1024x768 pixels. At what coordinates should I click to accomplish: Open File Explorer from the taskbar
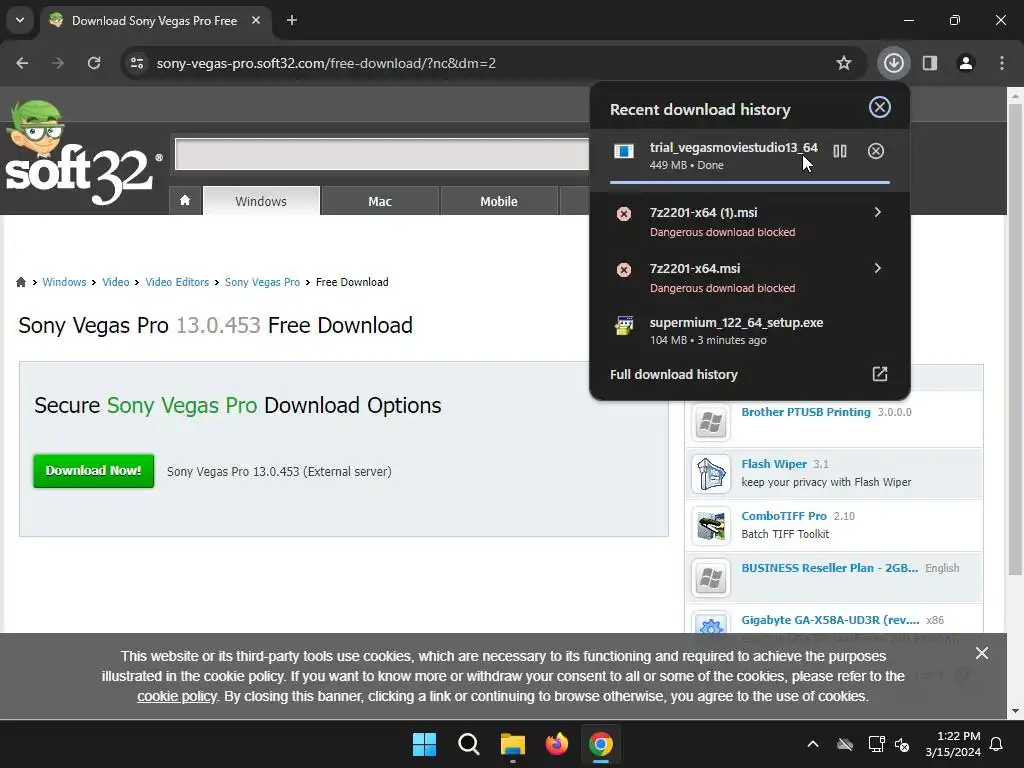click(x=513, y=744)
